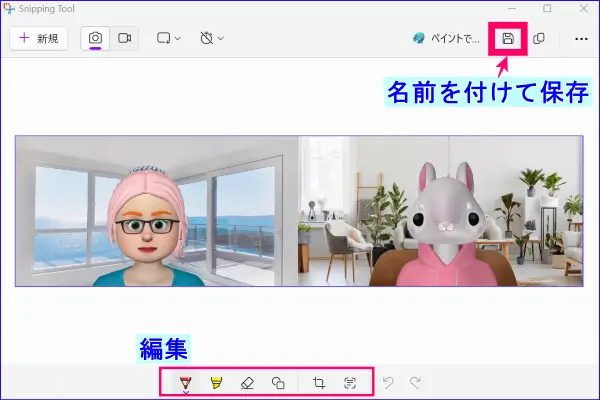Image resolution: width=600 pixels, height=400 pixels.
Task: Click the copy icon in top toolbar
Action: (x=539, y=38)
